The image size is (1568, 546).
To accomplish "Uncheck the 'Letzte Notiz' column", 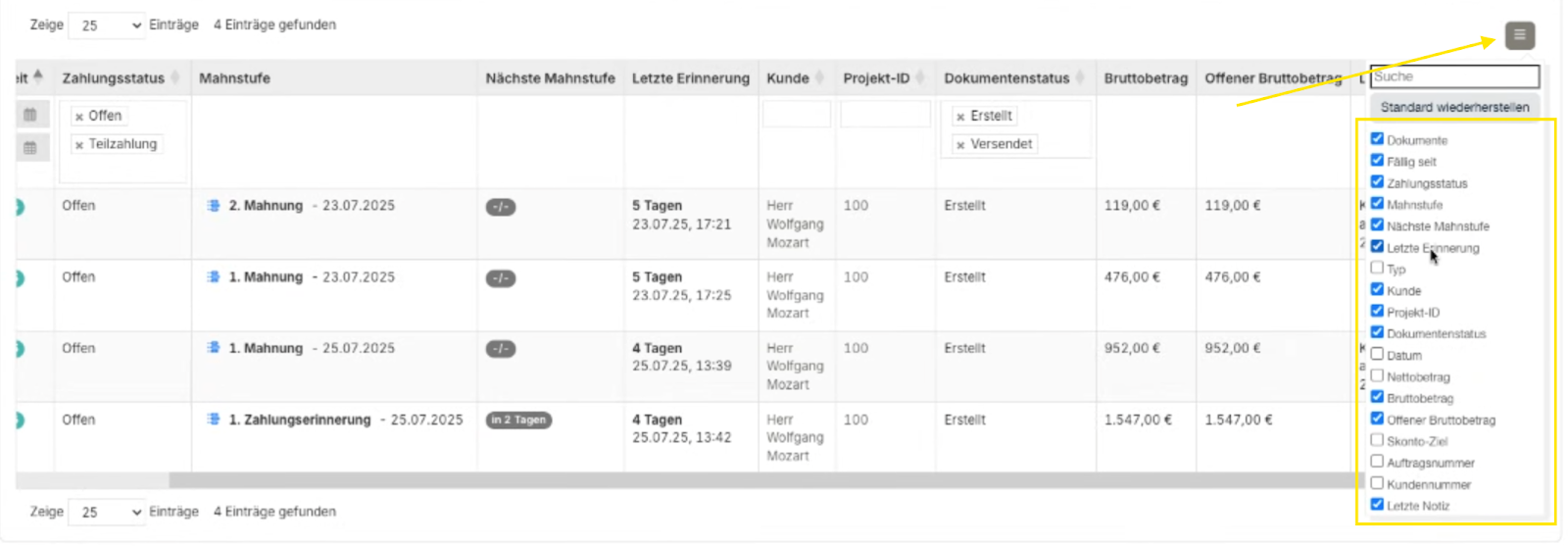I will pos(1377,504).
